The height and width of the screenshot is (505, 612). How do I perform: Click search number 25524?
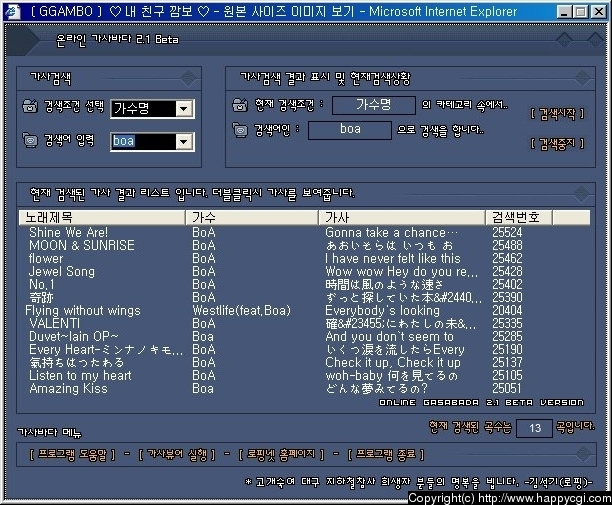(507, 233)
